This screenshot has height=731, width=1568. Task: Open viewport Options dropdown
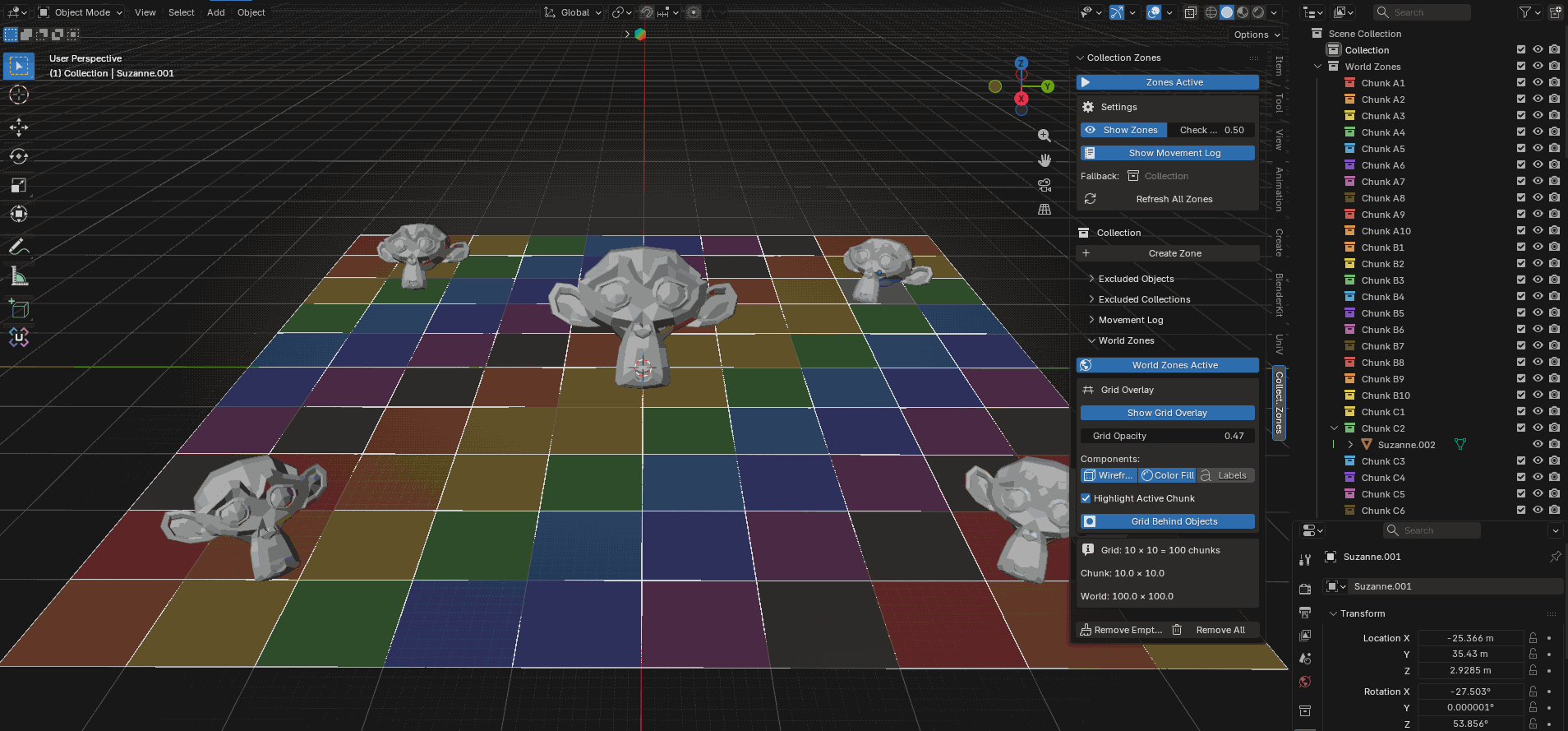coord(1257,35)
